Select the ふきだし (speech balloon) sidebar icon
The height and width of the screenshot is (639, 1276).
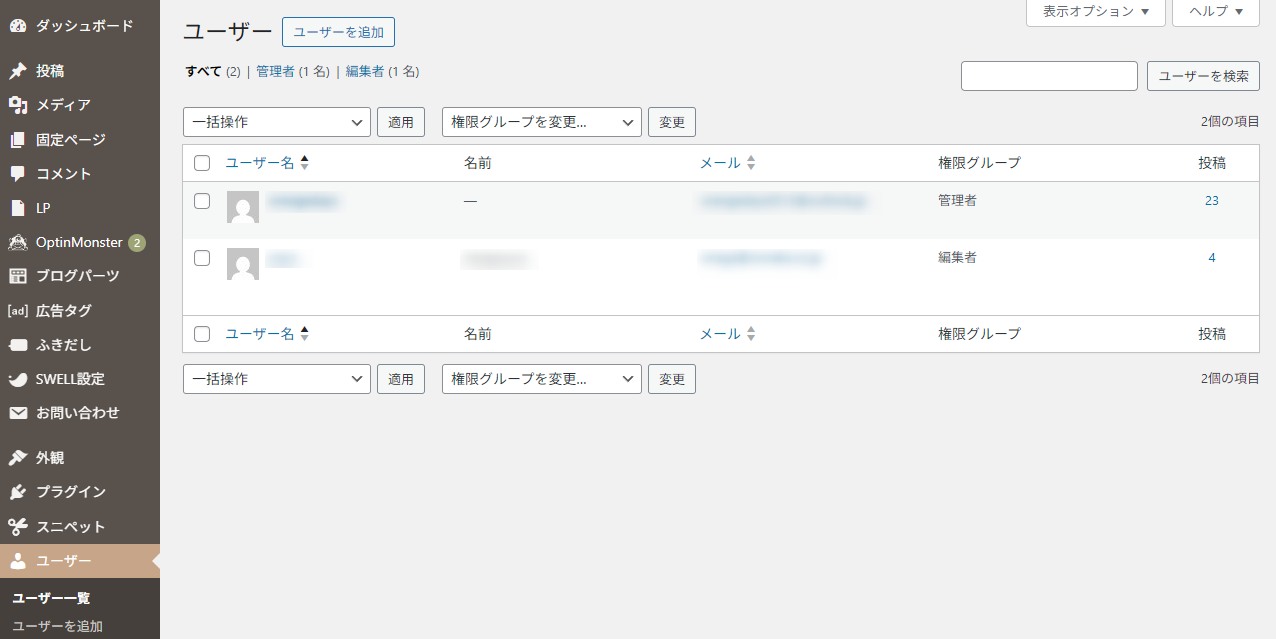(x=17, y=344)
